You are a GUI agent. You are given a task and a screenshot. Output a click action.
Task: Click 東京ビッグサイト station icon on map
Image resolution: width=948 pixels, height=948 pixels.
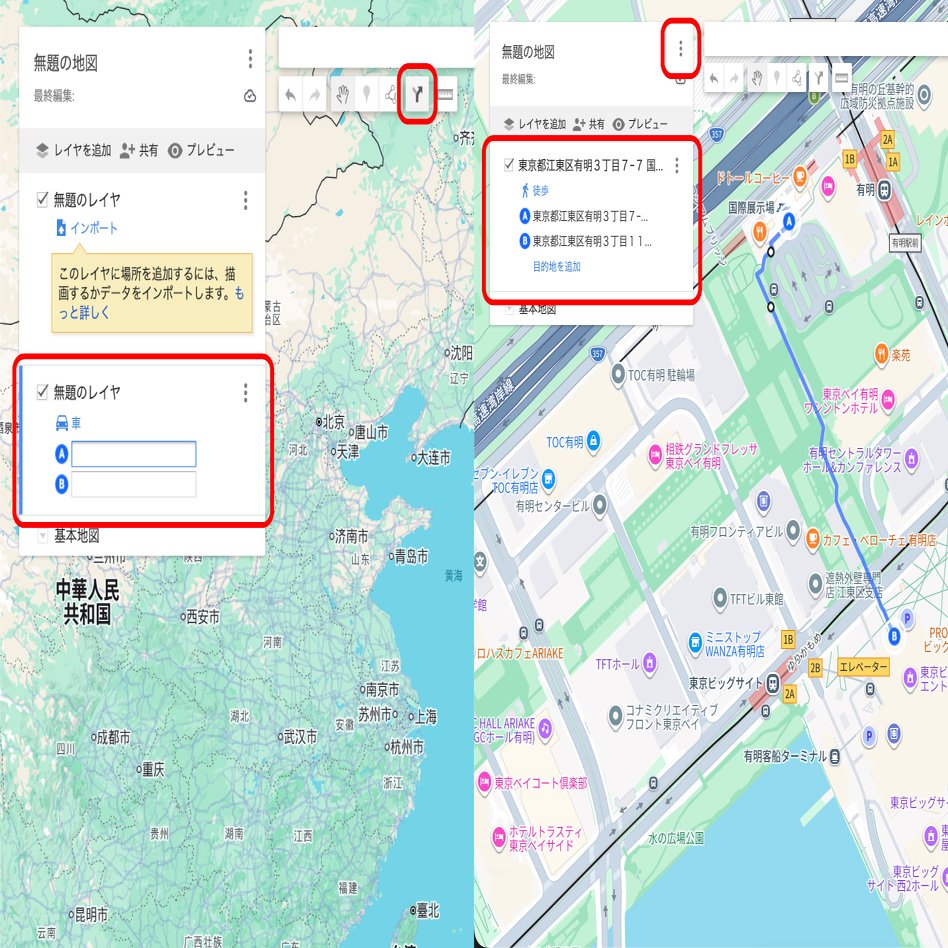point(773,683)
